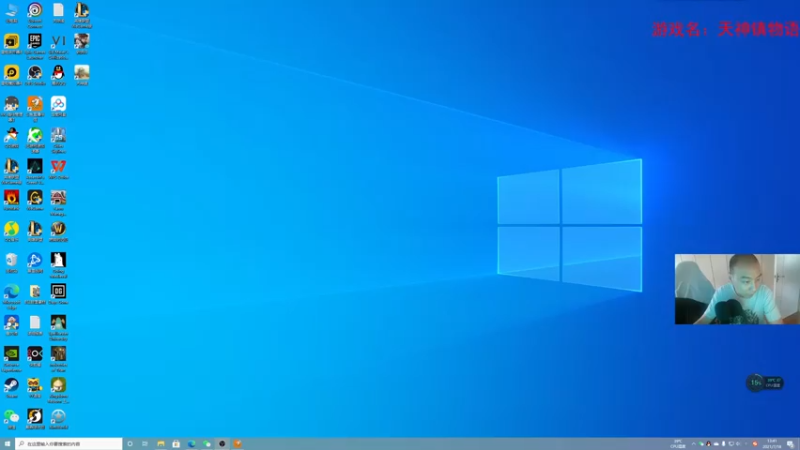Open File Explorer from the taskbar
This screenshot has width=800, height=450.
coord(161,444)
